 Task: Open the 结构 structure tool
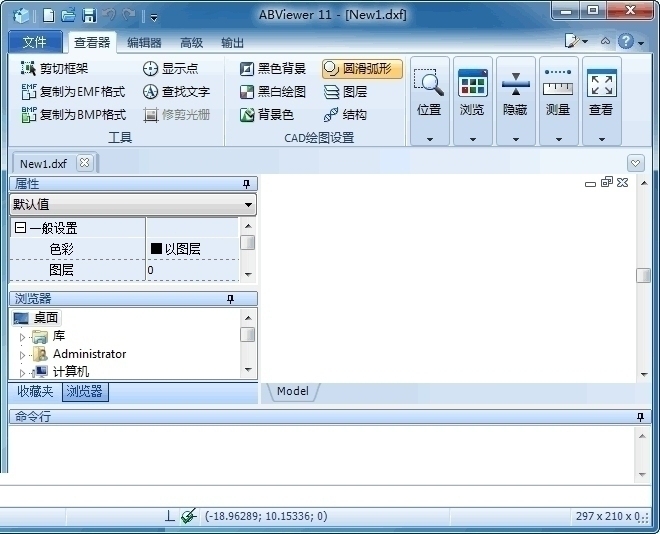point(345,114)
